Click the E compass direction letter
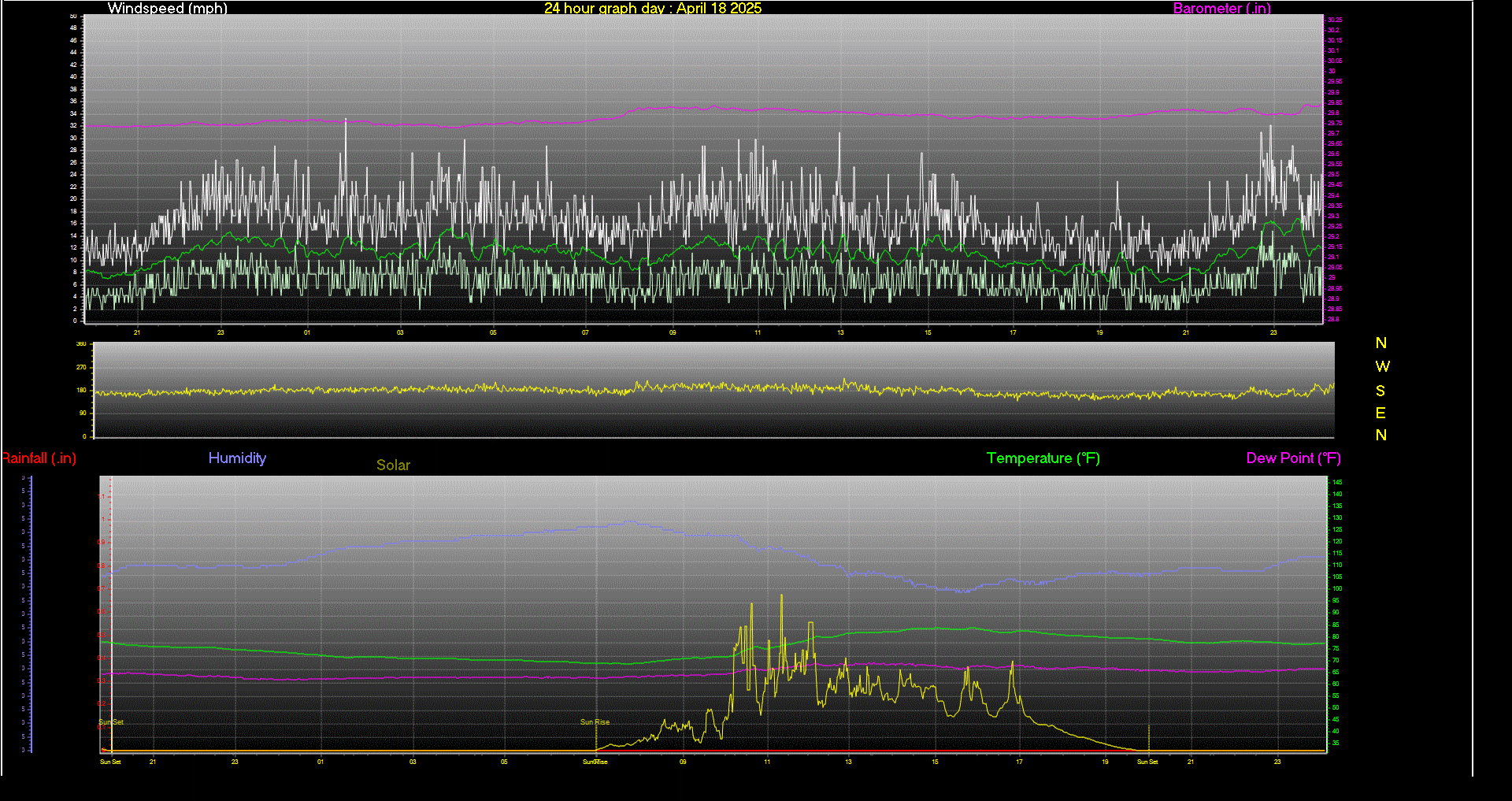The width and height of the screenshot is (1512, 801). pos(1380,413)
